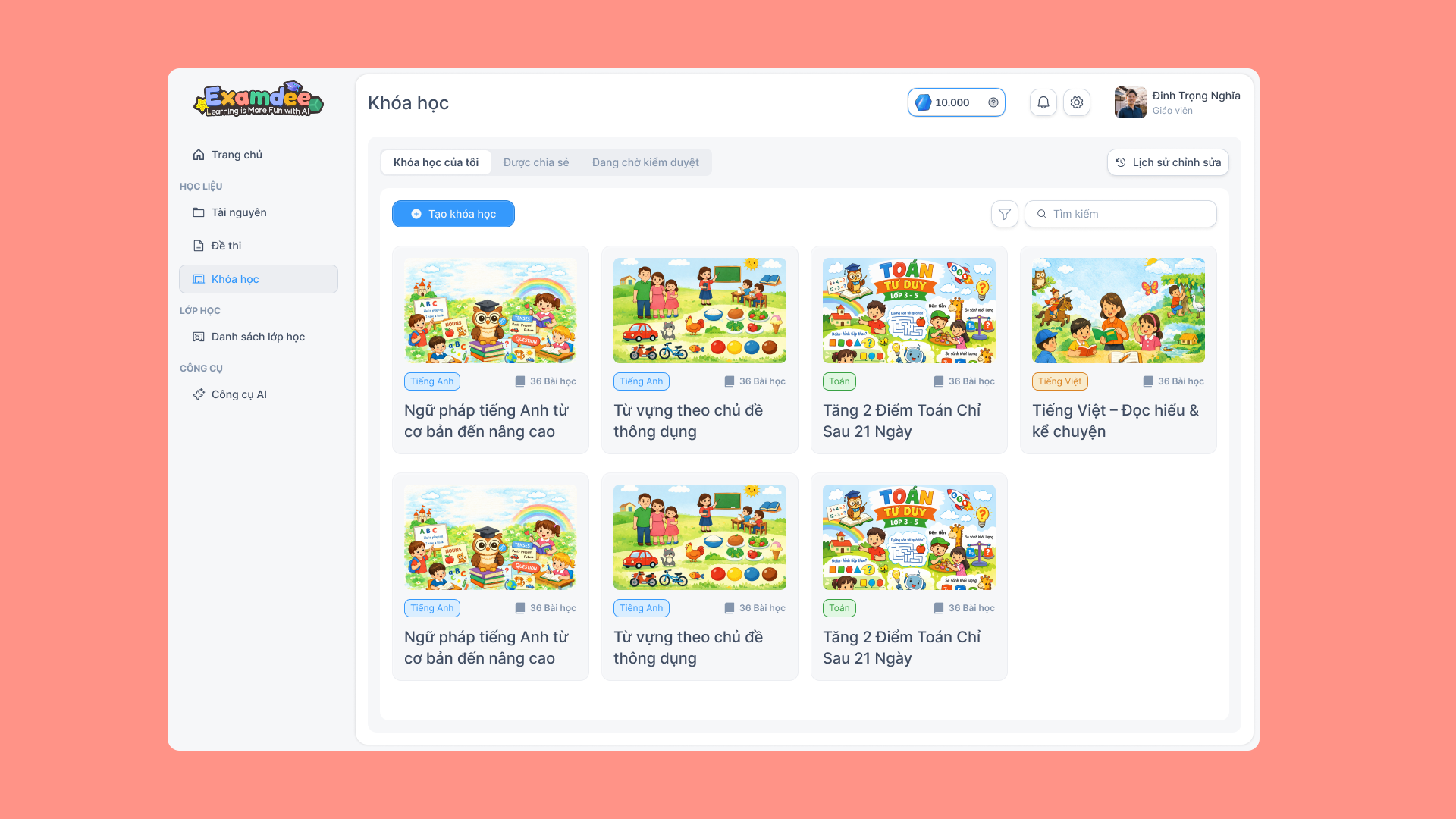1456x819 pixels.
Task: Click the Examdee logo
Action: click(259, 99)
